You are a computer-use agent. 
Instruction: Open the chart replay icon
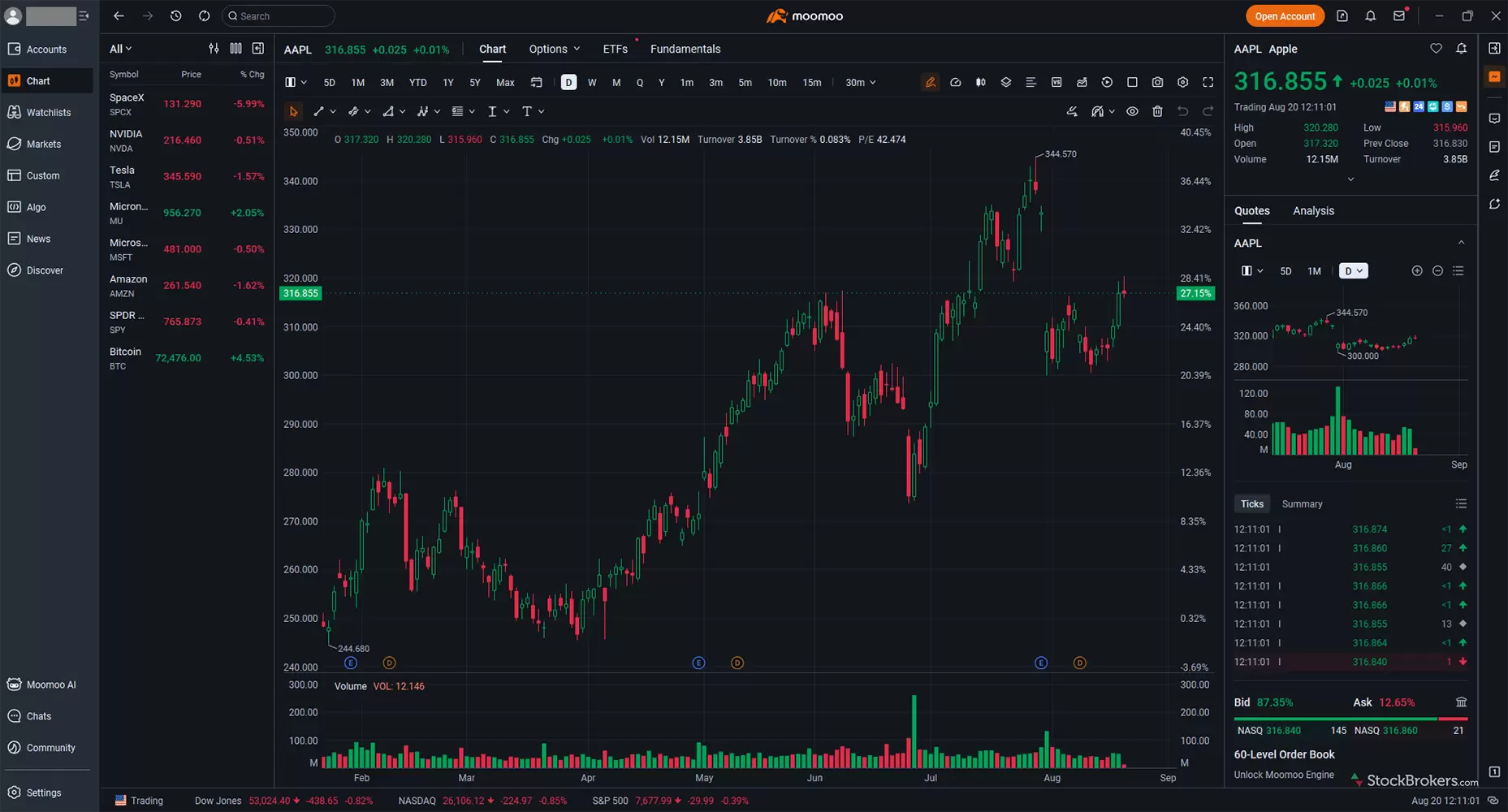click(1107, 82)
